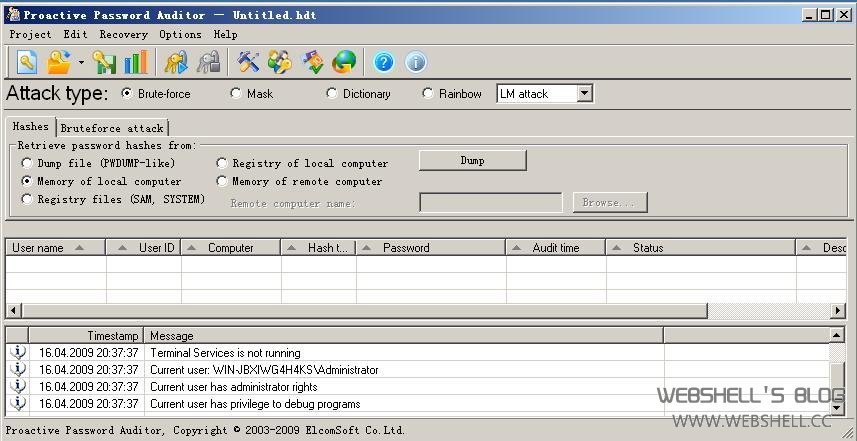857x441 pixels.
Task: Select 'Current user has privilege to debug programs'
Action: (255, 404)
